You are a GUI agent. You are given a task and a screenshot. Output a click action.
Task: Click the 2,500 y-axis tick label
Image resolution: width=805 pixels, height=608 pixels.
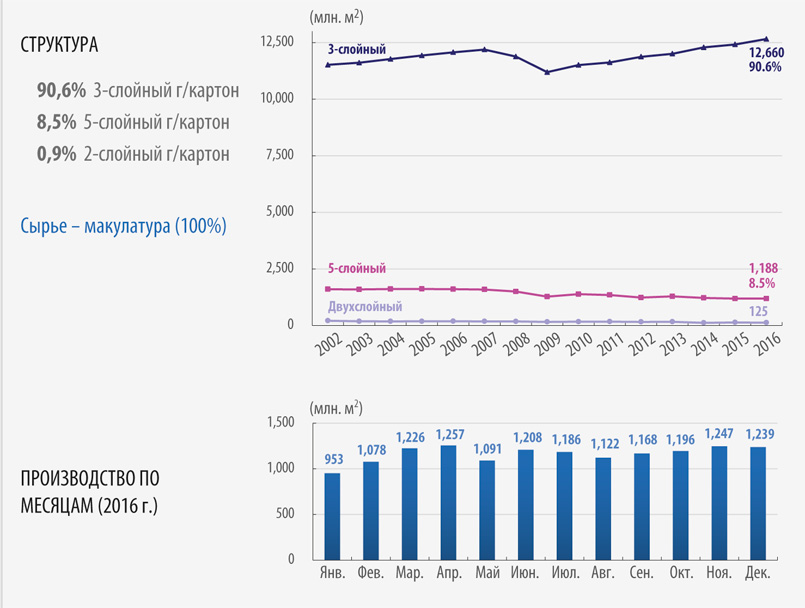[280, 268]
